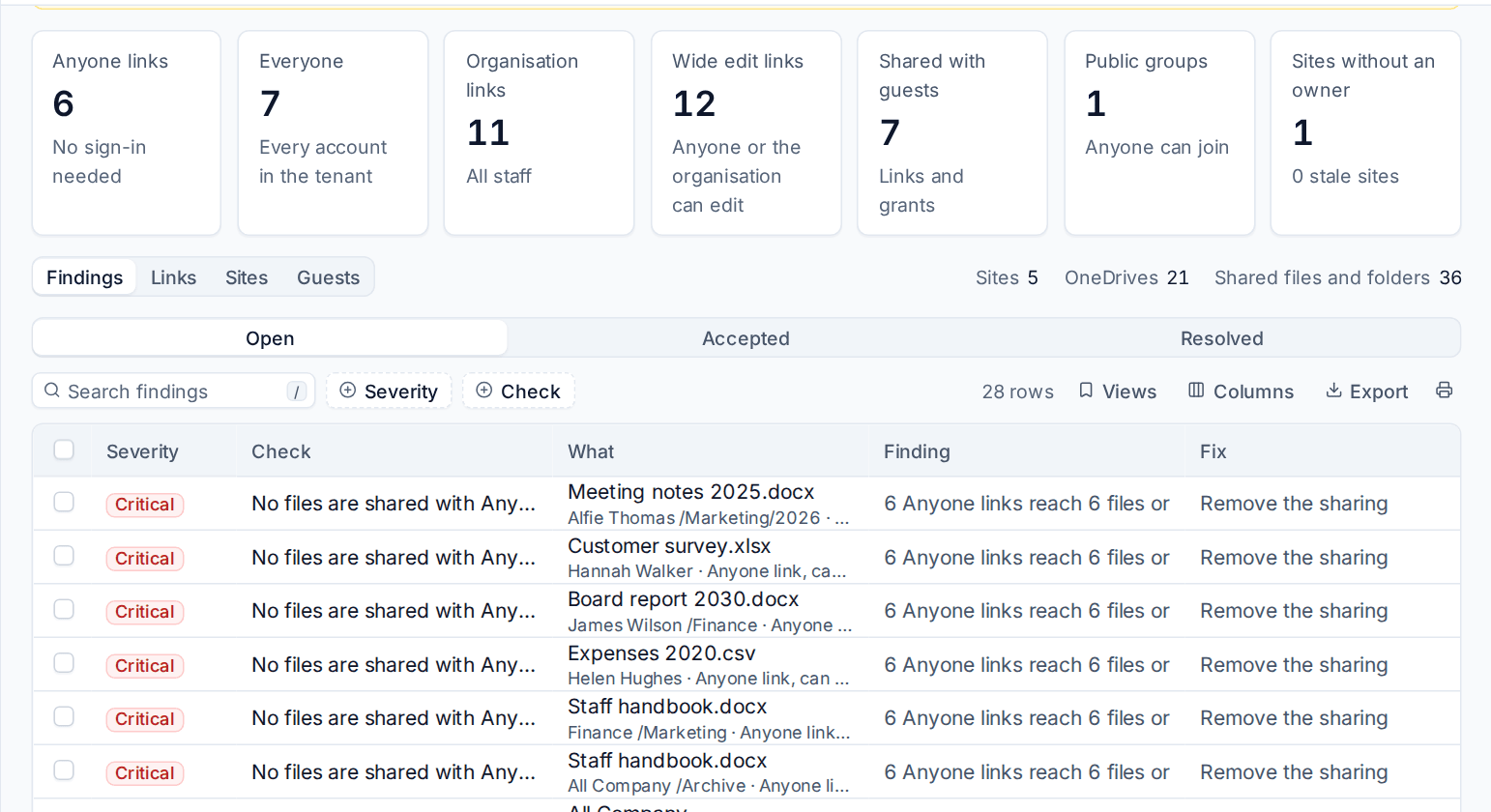Viewport: 1491px width, 812px height.
Task: Click the print icon beside Export
Action: click(1444, 391)
